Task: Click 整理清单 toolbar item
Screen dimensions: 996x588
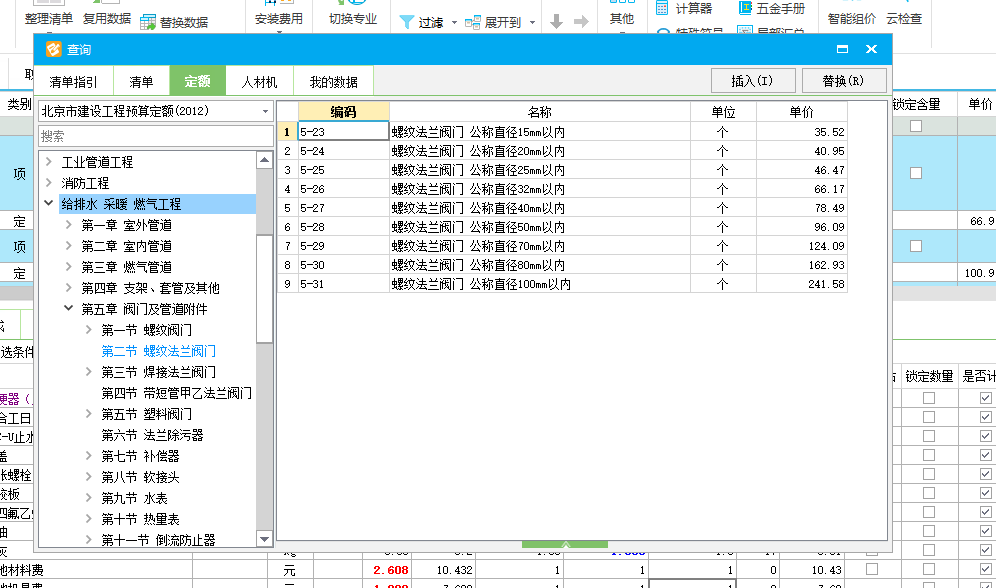Action: click(x=49, y=19)
